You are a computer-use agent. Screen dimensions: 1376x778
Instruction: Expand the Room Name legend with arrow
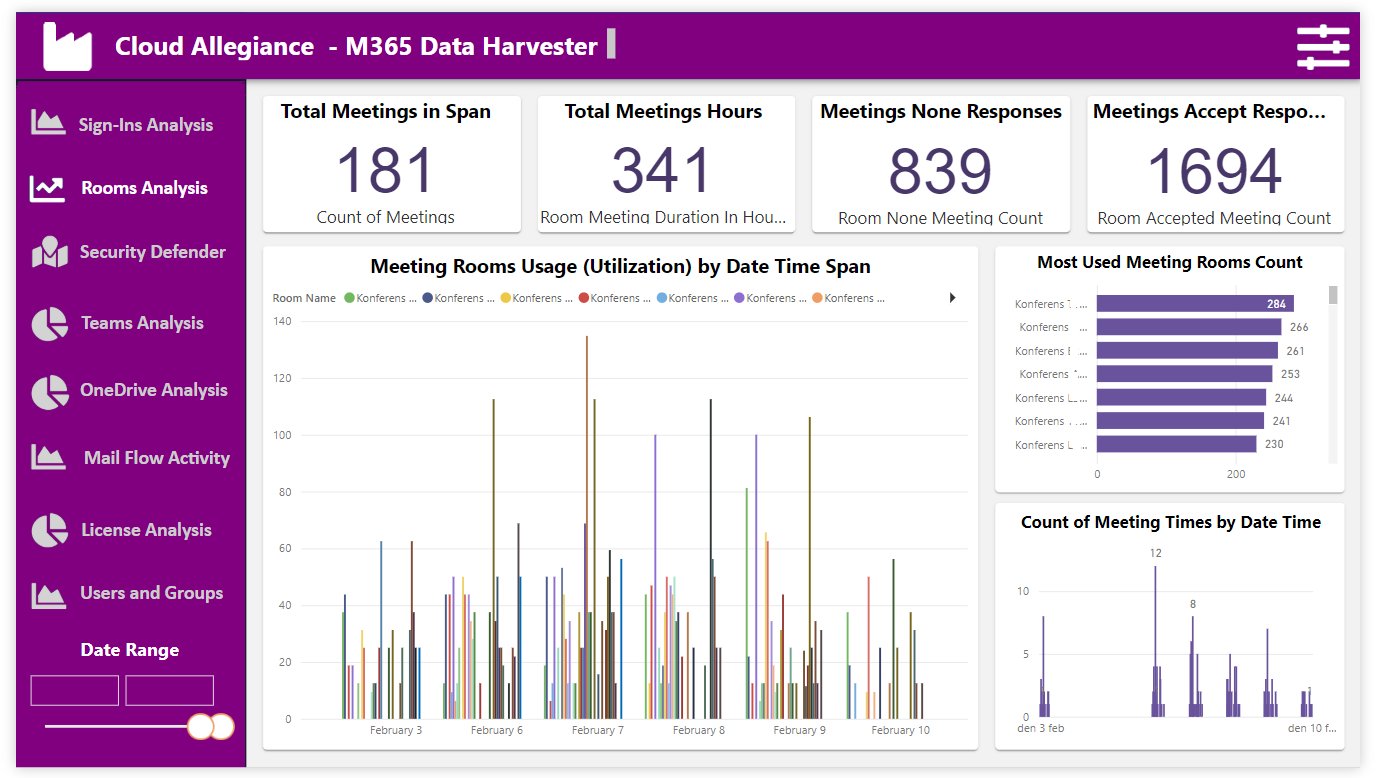click(x=952, y=298)
